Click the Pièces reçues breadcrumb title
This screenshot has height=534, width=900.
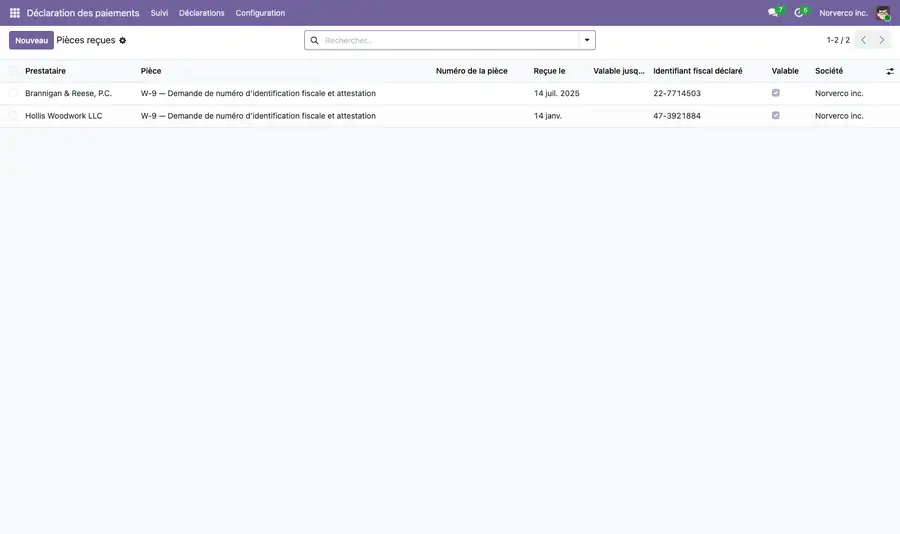86,40
